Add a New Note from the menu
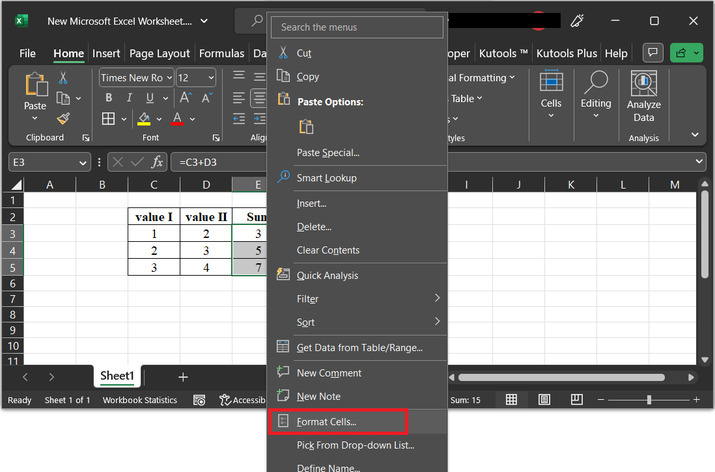 [357, 396]
